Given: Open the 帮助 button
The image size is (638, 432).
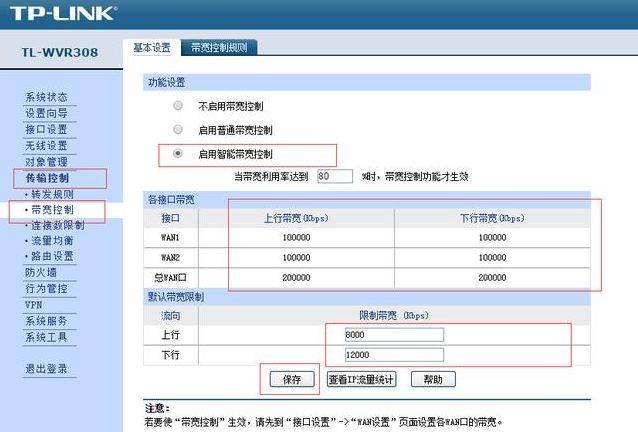Looking at the screenshot, I should (433, 380).
